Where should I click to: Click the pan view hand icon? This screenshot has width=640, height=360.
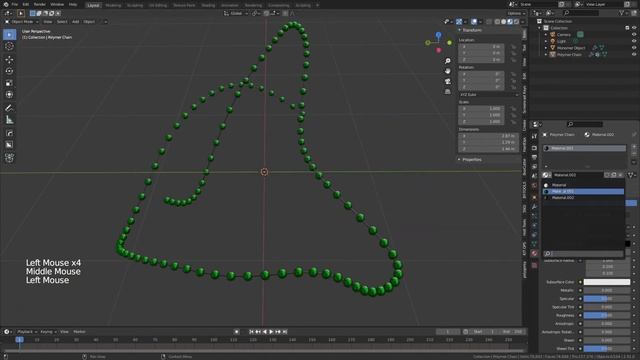[x=448, y=71]
